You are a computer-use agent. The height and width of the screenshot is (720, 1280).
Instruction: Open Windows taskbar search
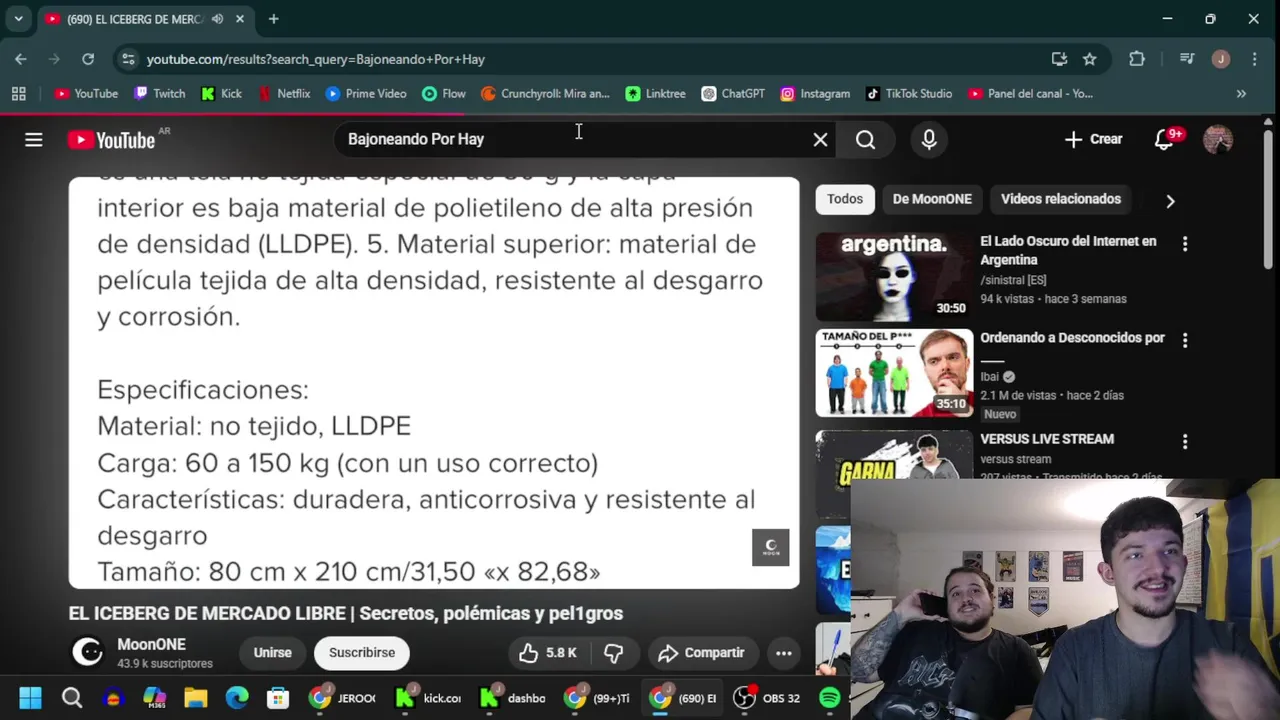point(72,698)
